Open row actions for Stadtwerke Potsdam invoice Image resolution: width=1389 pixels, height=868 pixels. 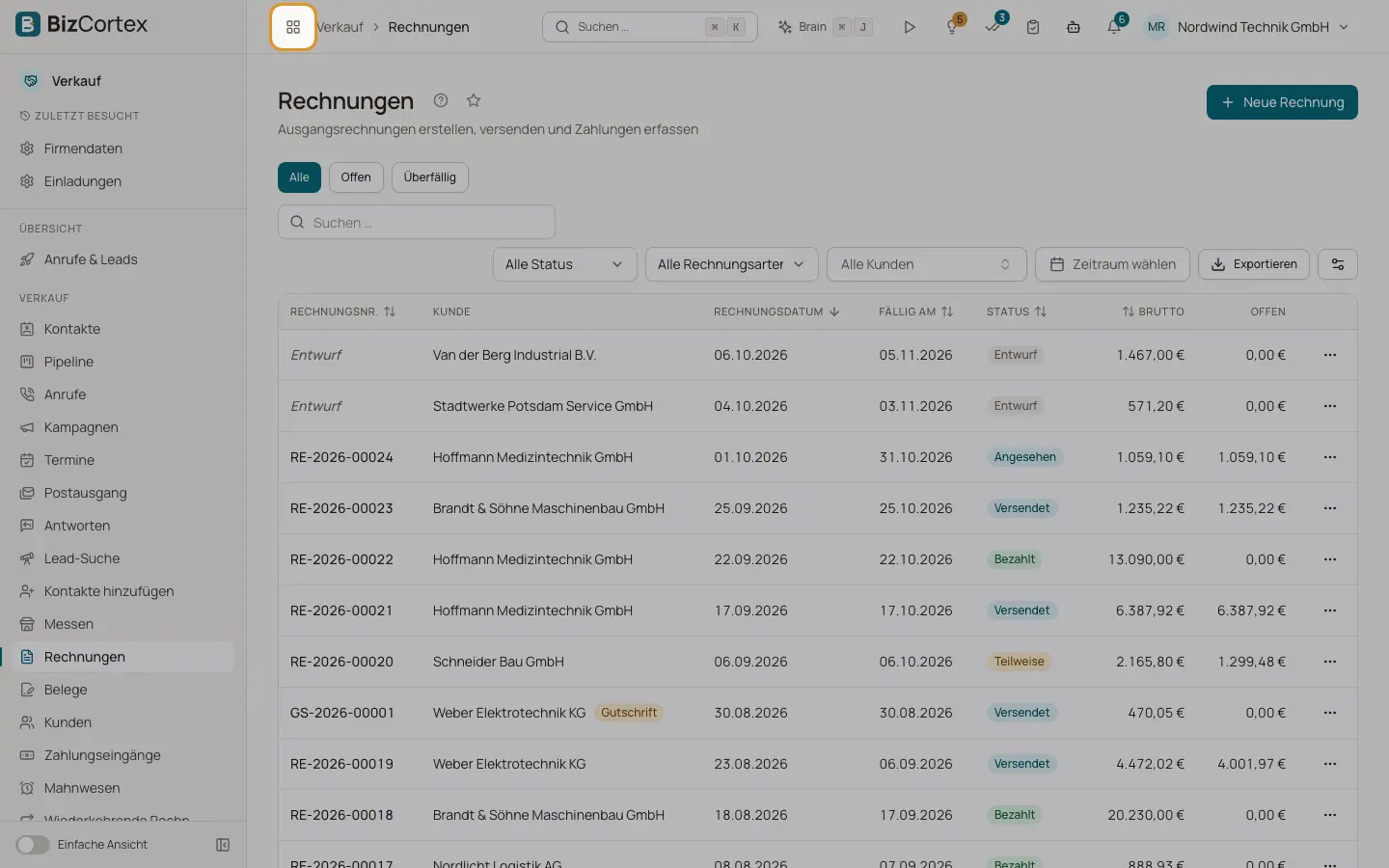[1330, 406]
